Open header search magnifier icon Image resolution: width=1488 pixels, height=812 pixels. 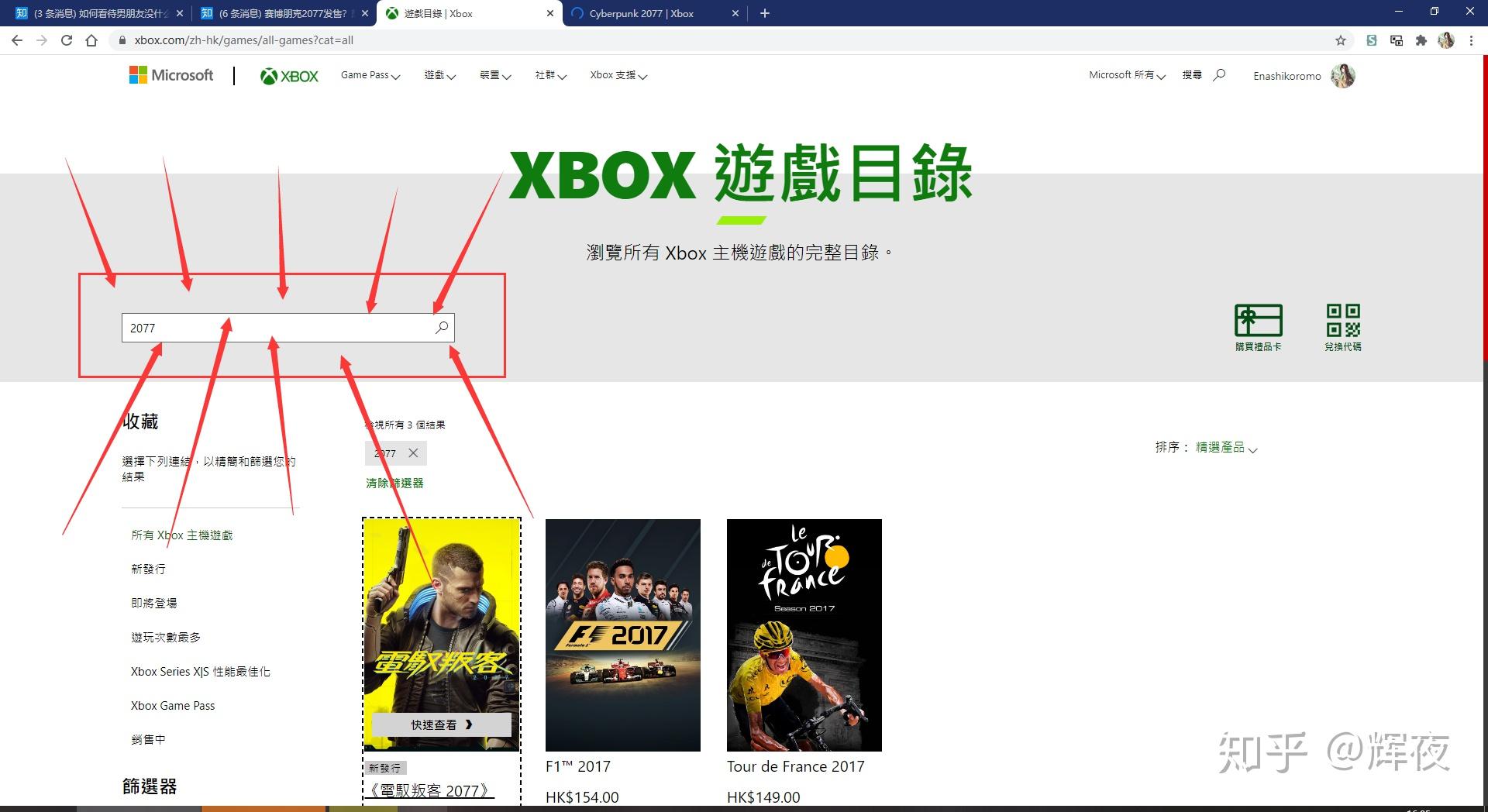[1219, 75]
